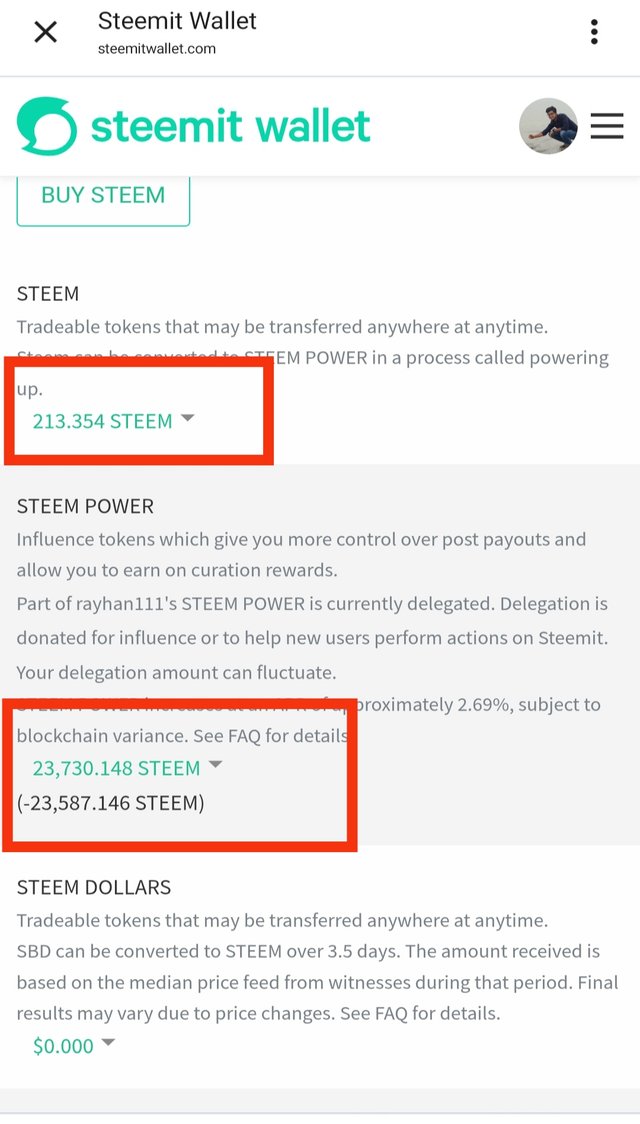Expand the 213.354 STEEM balance text
Viewport: 640px width, 1124px height.
(102, 421)
